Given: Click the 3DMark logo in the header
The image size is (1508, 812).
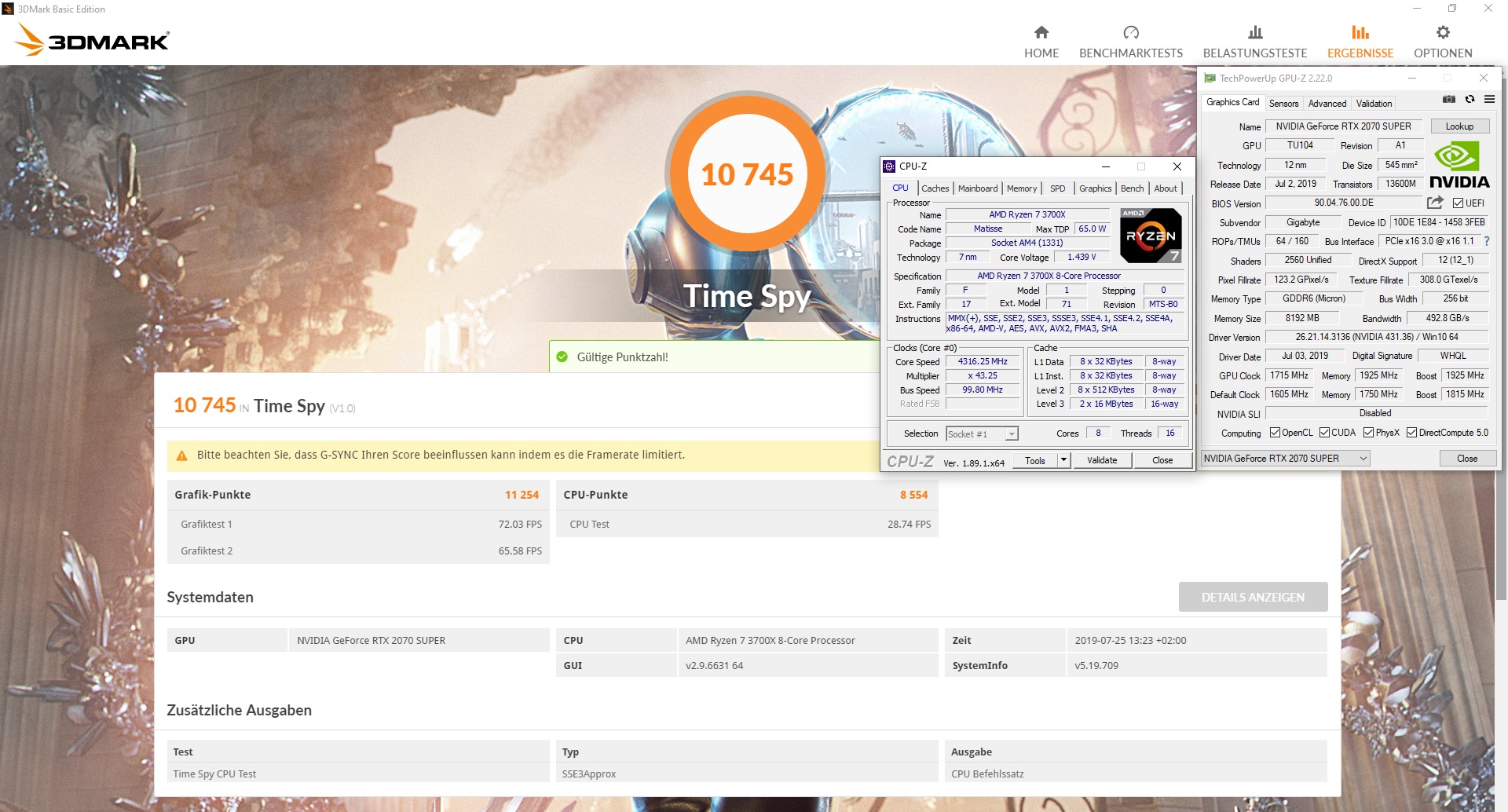Looking at the screenshot, I should pos(93,39).
